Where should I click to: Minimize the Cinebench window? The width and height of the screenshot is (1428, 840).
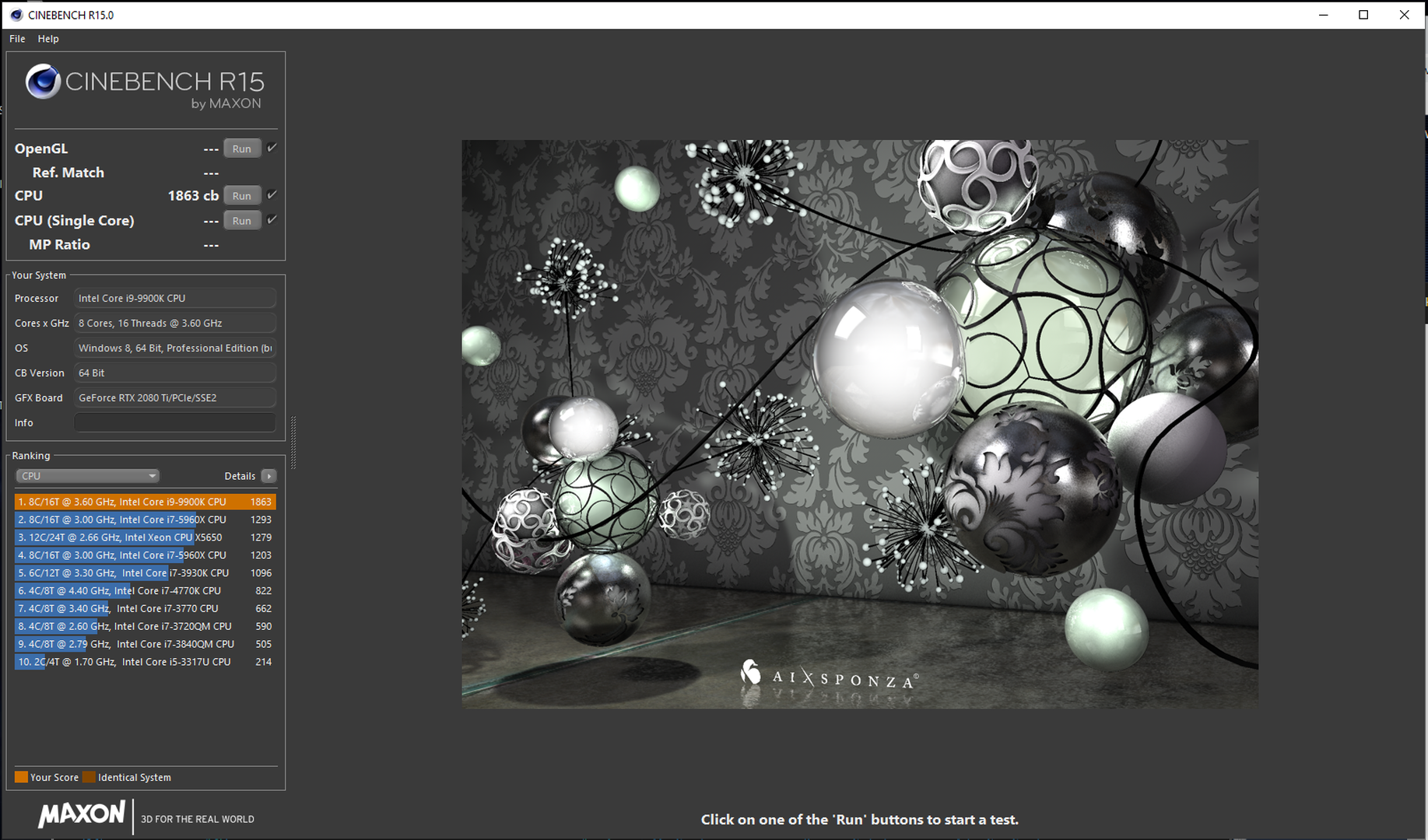click(1323, 15)
